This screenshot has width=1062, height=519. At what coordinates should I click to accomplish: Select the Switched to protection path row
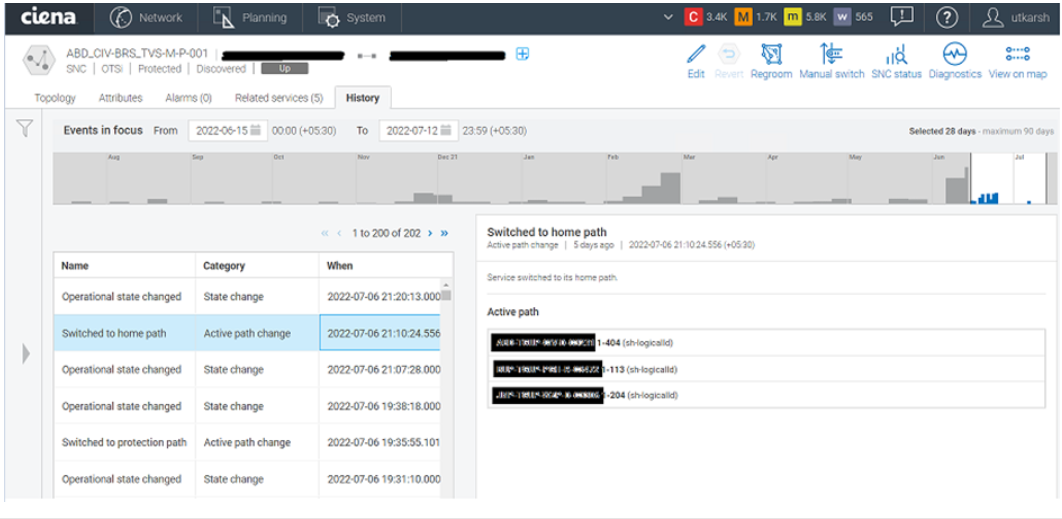(247, 442)
